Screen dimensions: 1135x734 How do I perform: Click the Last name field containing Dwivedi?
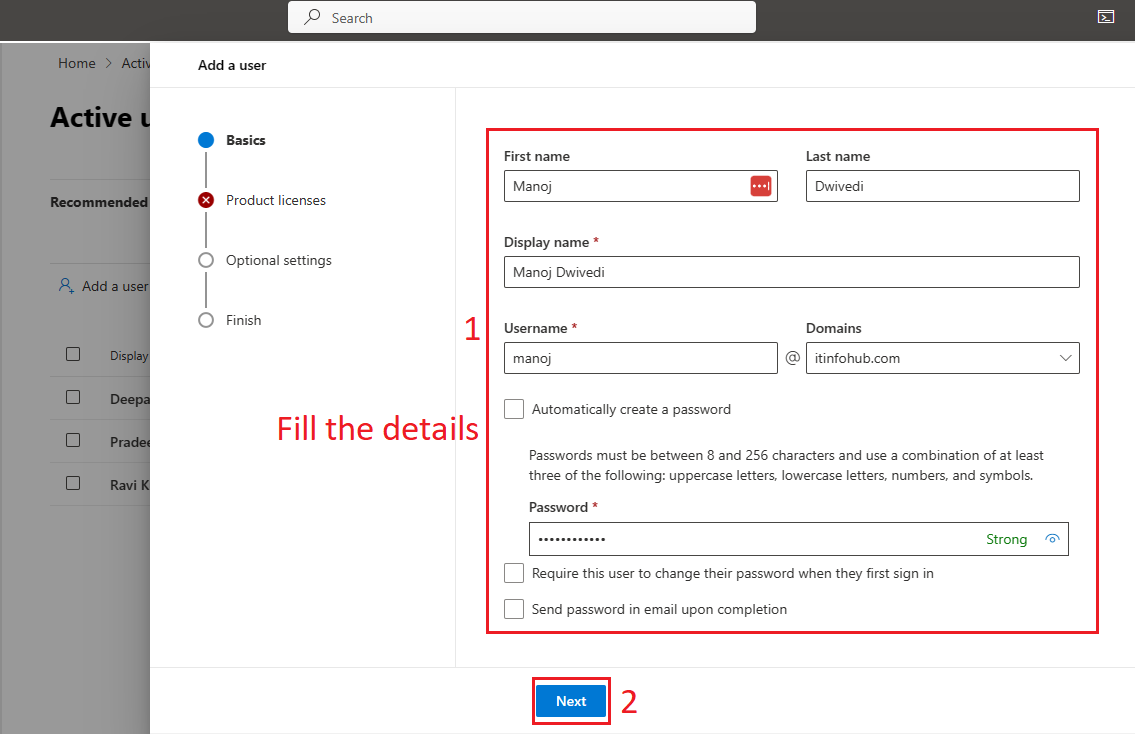942,186
